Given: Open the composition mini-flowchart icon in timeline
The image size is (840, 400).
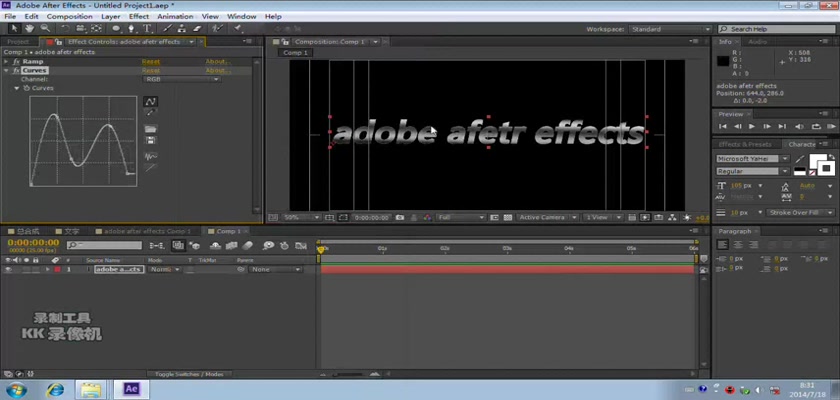Looking at the screenshot, I should click(156, 245).
